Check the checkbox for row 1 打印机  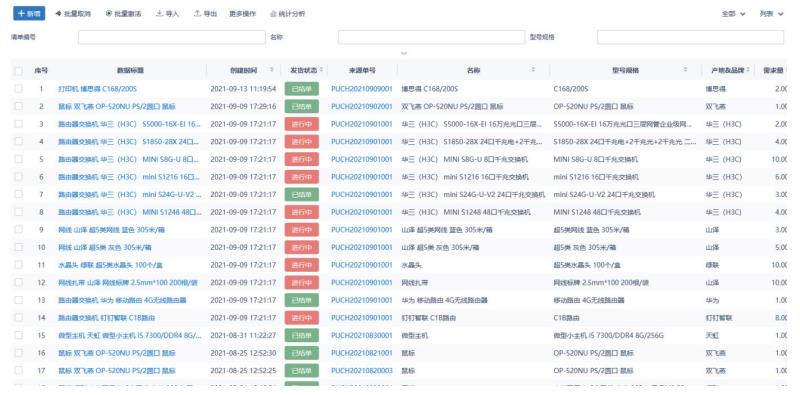[18, 88]
